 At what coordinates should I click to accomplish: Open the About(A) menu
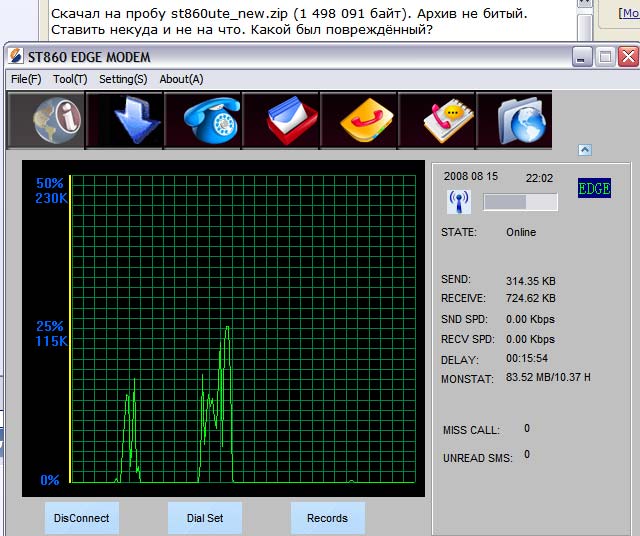click(181, 79)
